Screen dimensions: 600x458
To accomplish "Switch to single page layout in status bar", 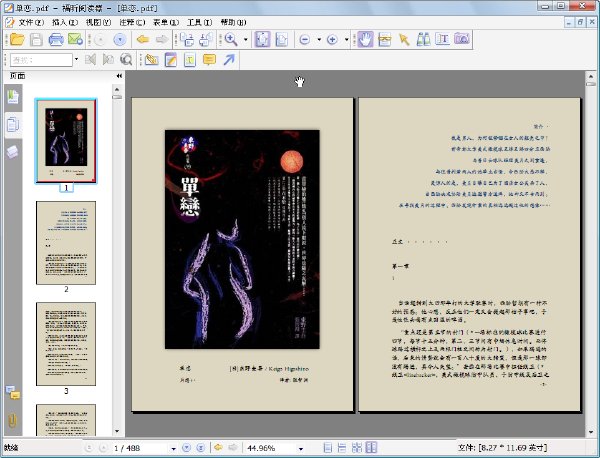I will click(x=328, y=447).
